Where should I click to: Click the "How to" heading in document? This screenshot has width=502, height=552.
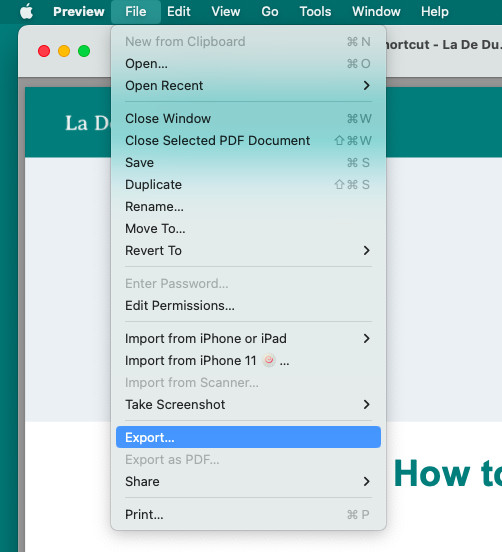tap(447, 473)
